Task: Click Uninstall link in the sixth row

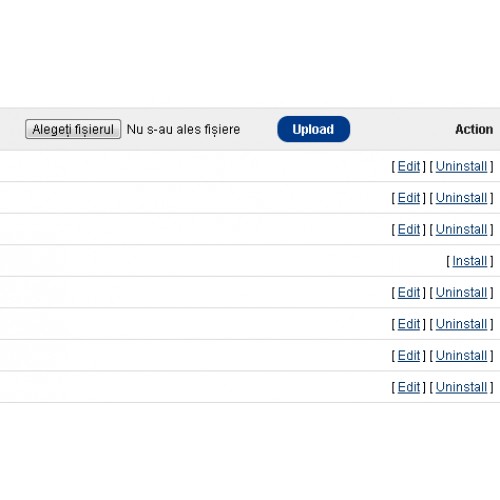Action: 461,324
